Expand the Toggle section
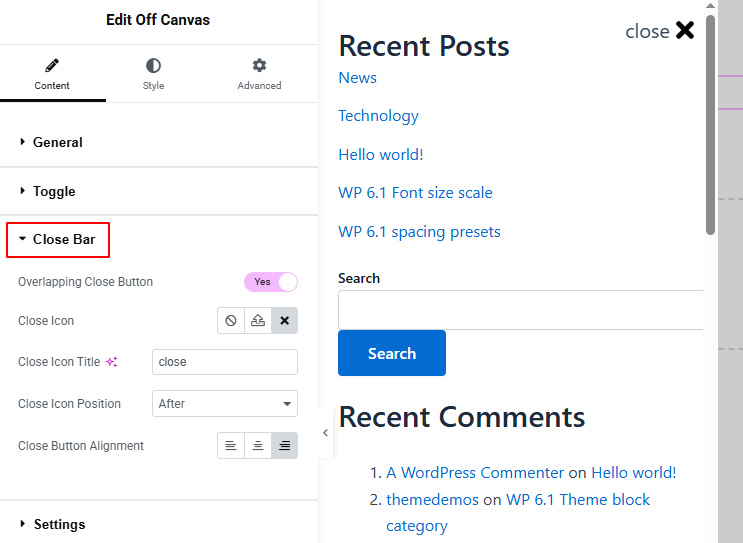 click(54, 191)
